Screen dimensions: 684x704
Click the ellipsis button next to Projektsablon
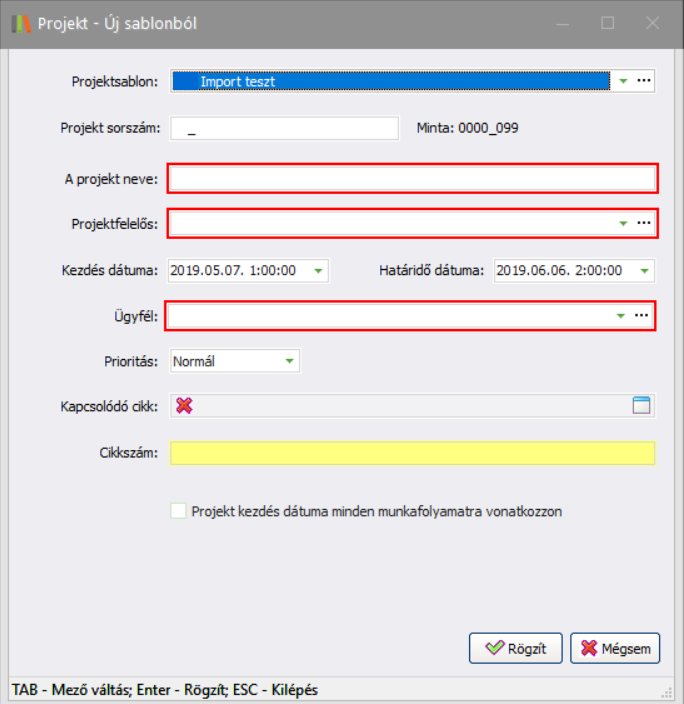(643, 81)
